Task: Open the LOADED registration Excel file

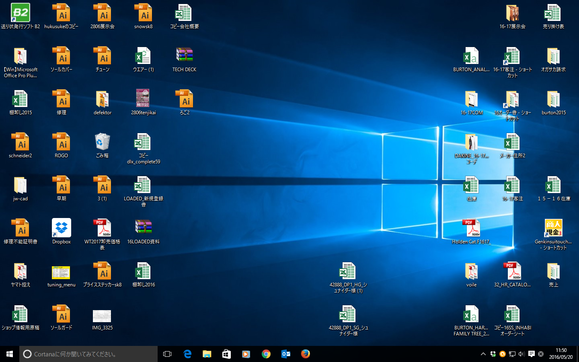Action: click(x=143, y=185)
